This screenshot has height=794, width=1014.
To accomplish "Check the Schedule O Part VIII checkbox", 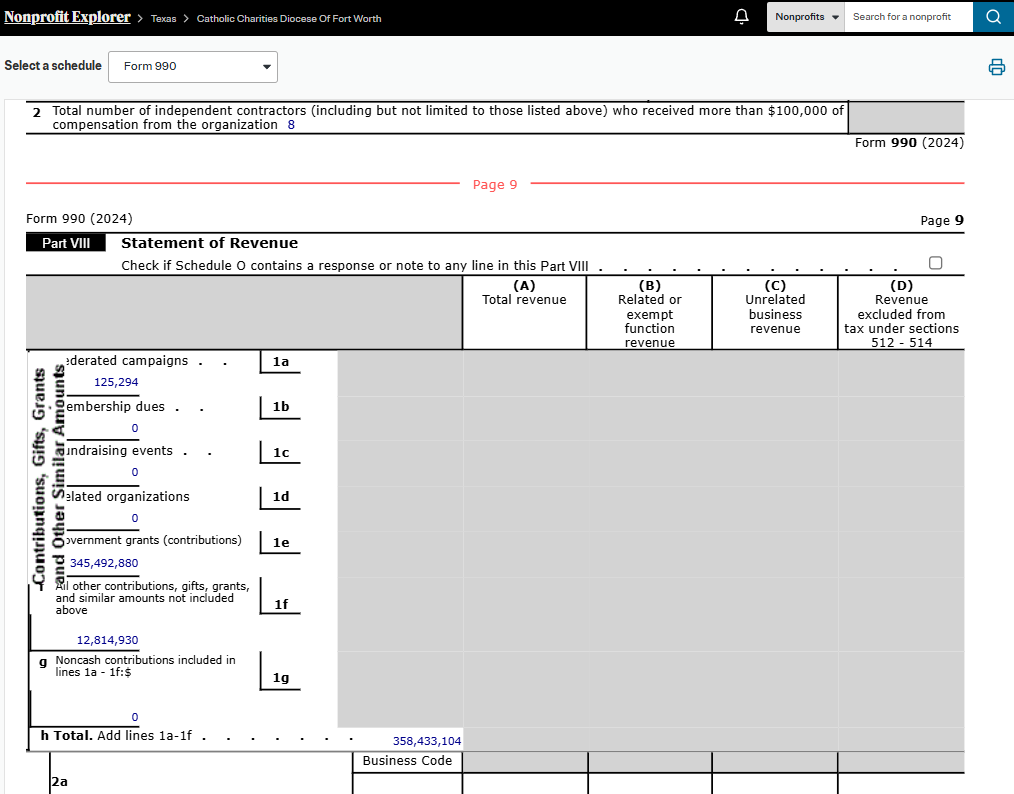I will point(935,263).
